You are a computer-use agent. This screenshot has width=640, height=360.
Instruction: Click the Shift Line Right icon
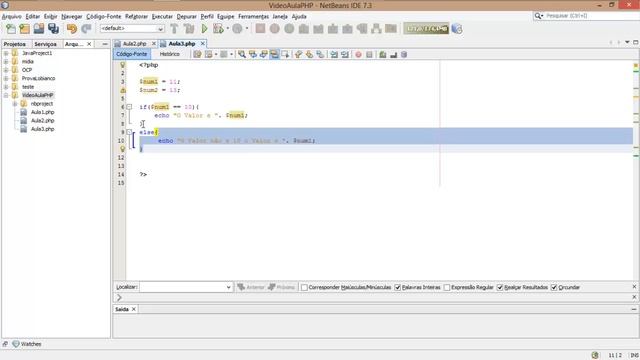coord(345,54)
